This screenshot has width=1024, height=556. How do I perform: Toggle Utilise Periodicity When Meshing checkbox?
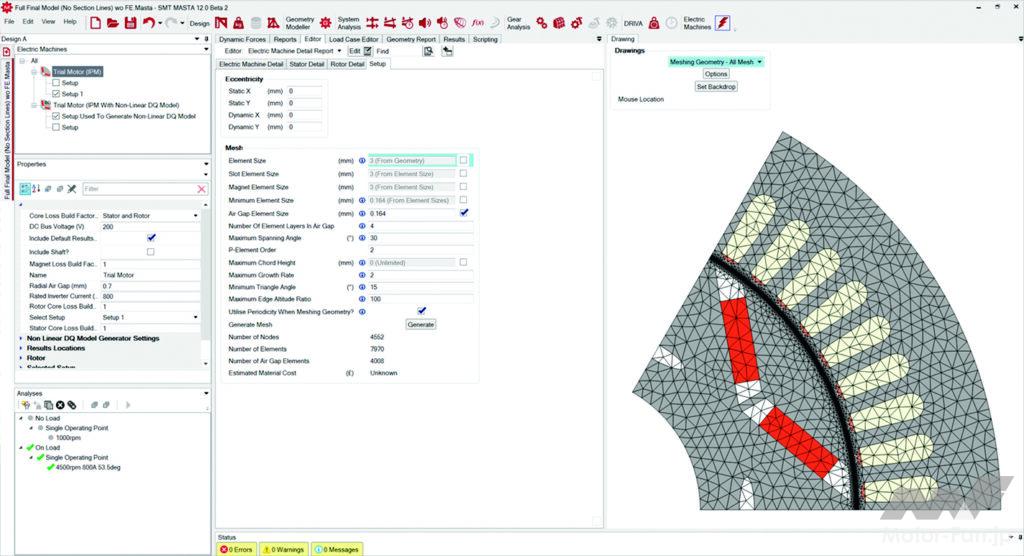point(421,311)
